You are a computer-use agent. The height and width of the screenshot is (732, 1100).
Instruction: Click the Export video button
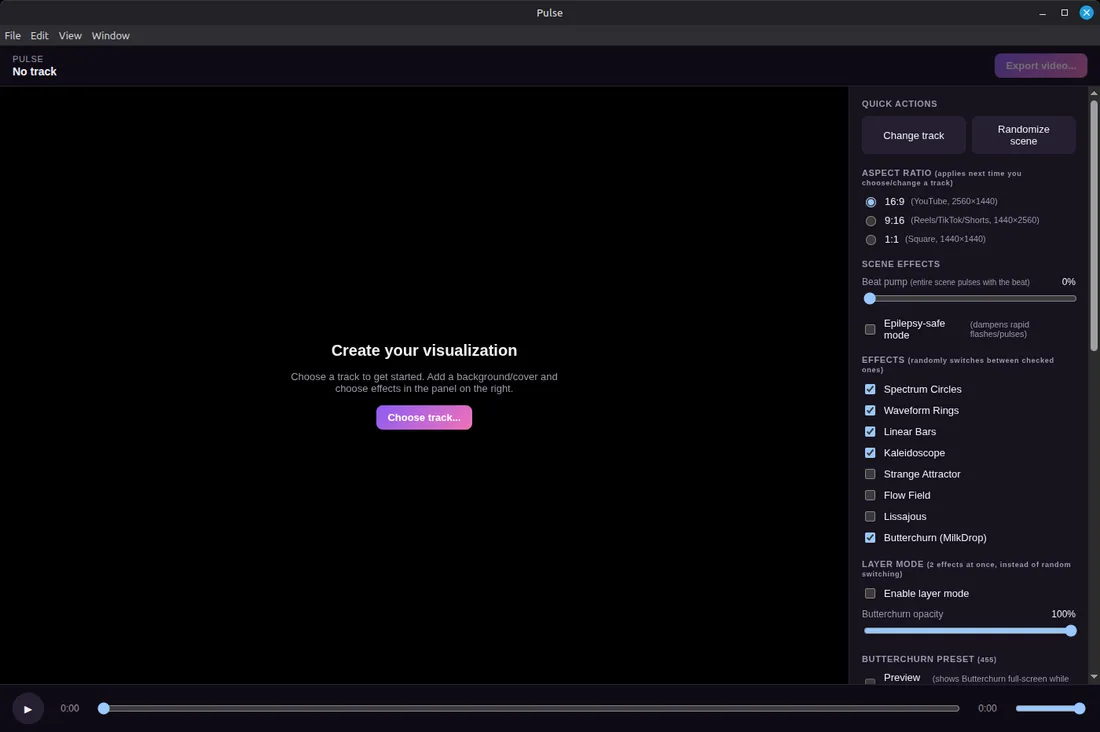1040,65
